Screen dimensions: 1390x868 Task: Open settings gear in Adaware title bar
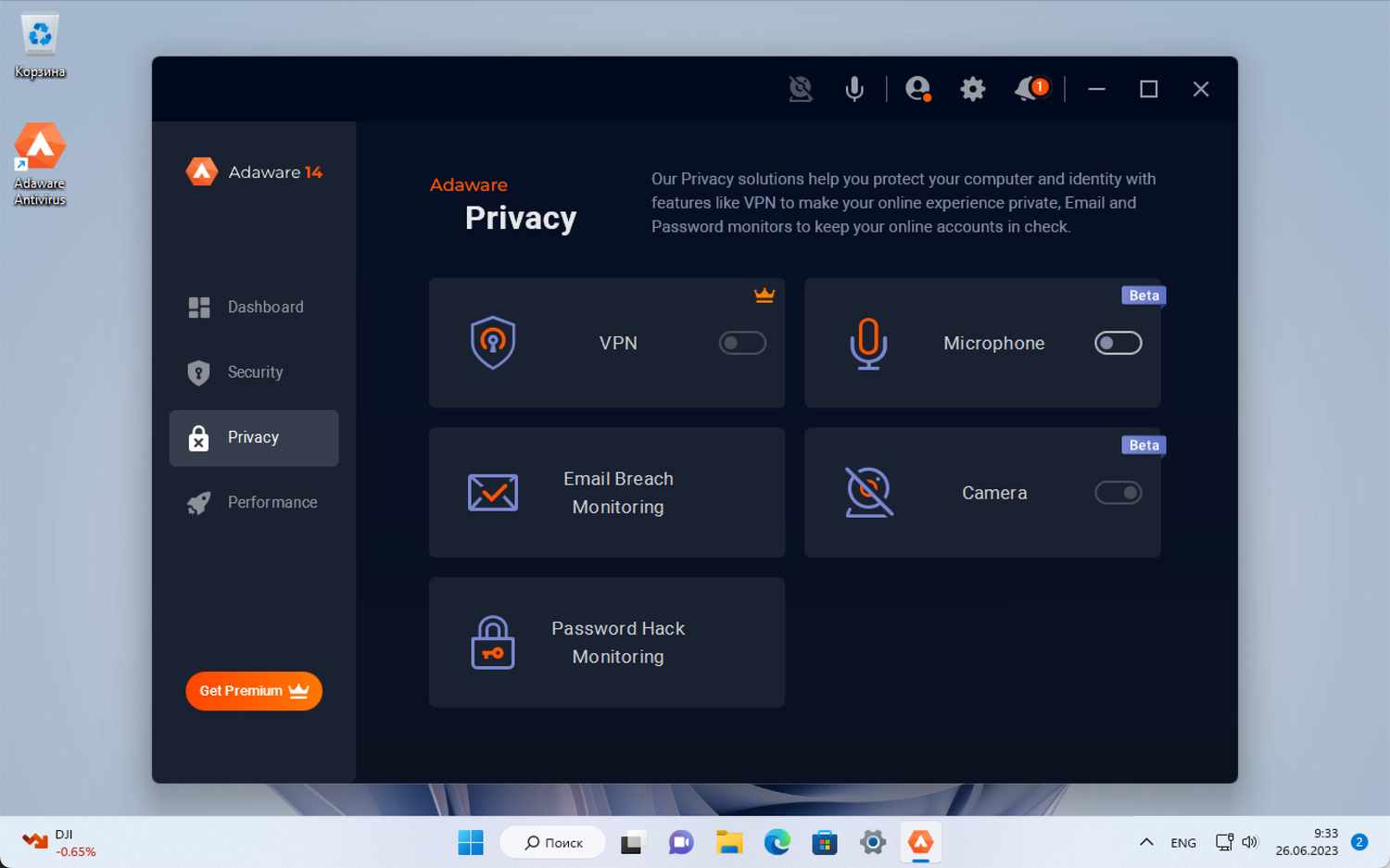(972, 89)
